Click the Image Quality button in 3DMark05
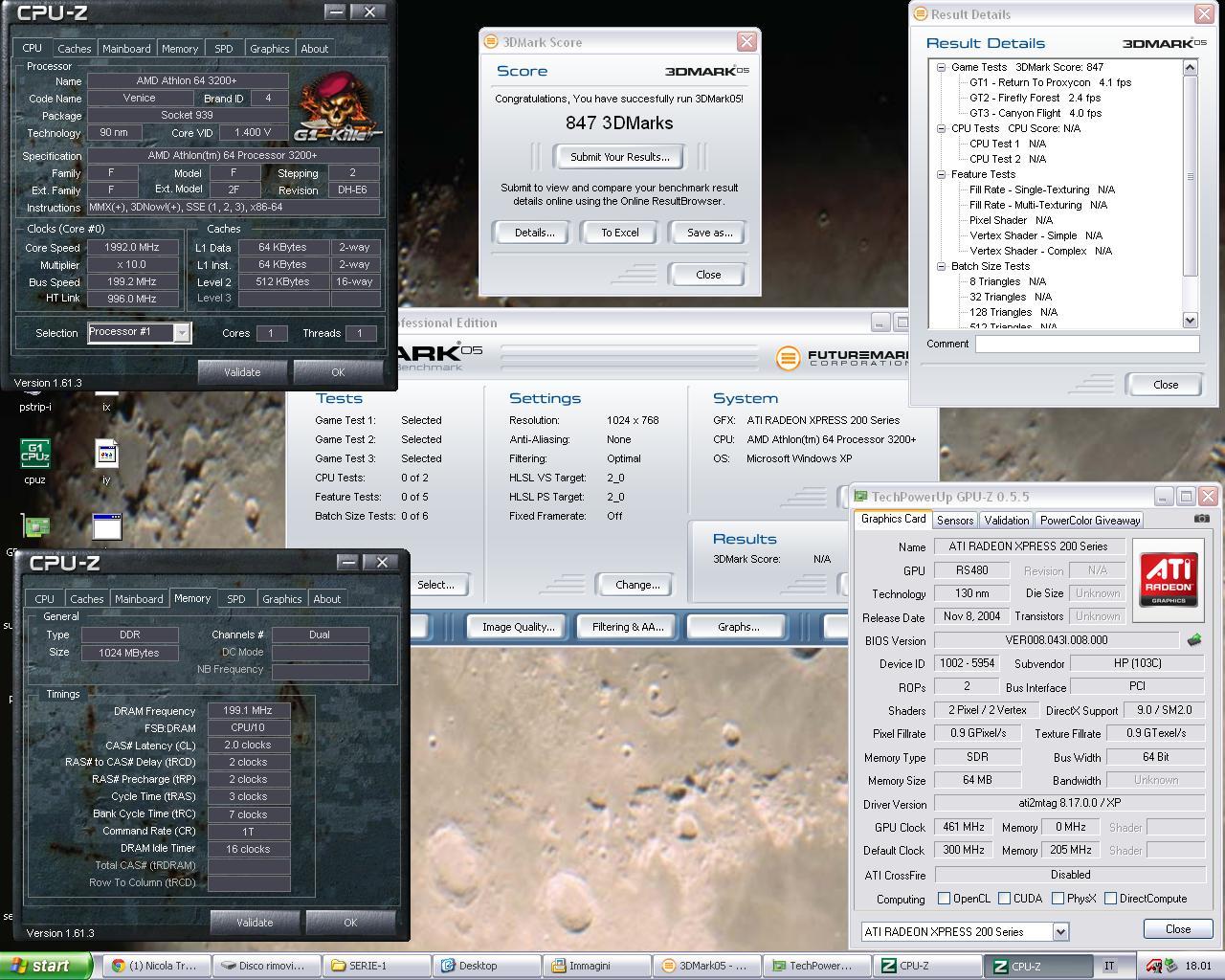 (x=518, y=627)
